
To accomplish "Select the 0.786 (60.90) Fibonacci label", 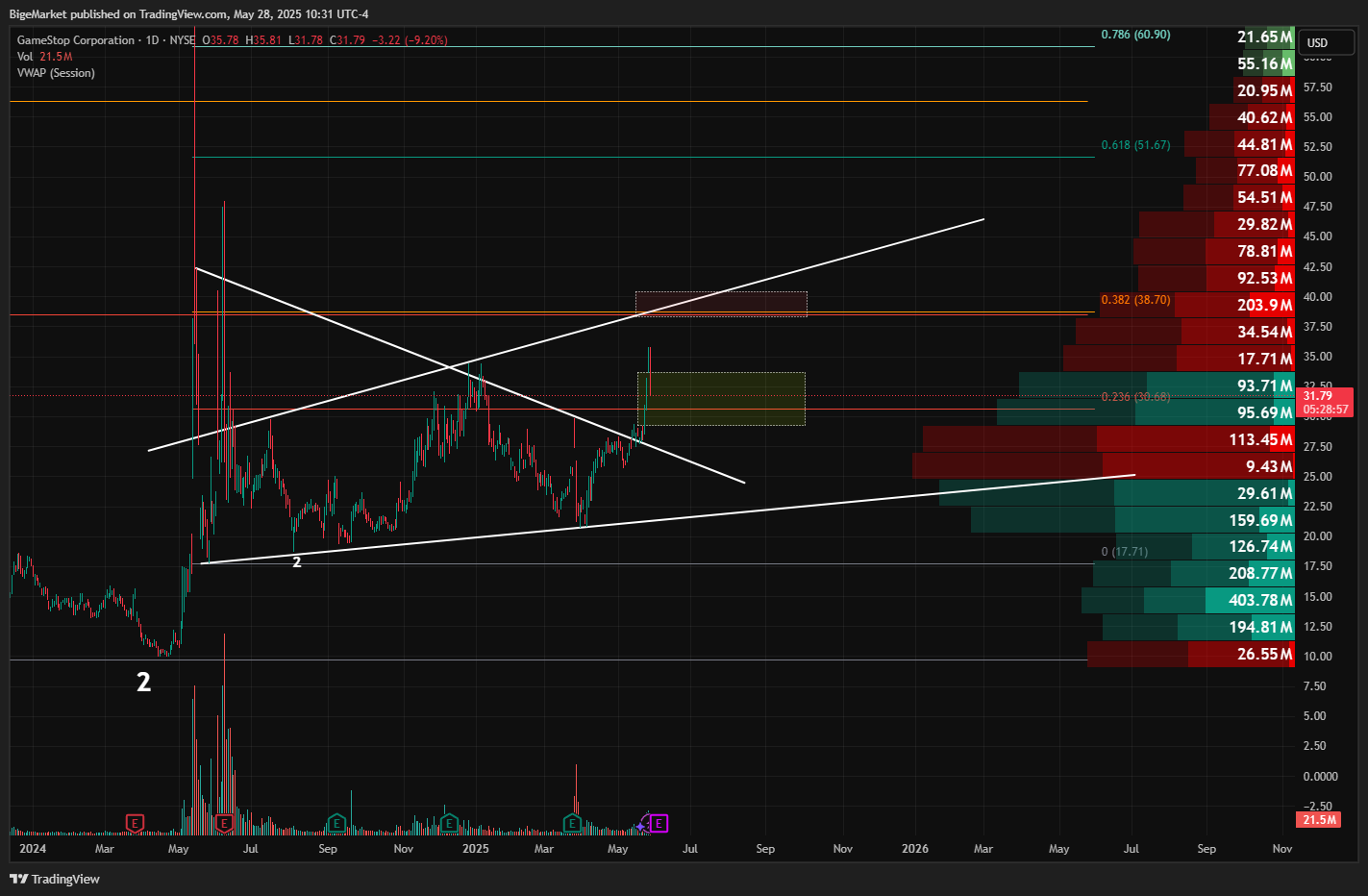I will click(x=1135, y=35).
